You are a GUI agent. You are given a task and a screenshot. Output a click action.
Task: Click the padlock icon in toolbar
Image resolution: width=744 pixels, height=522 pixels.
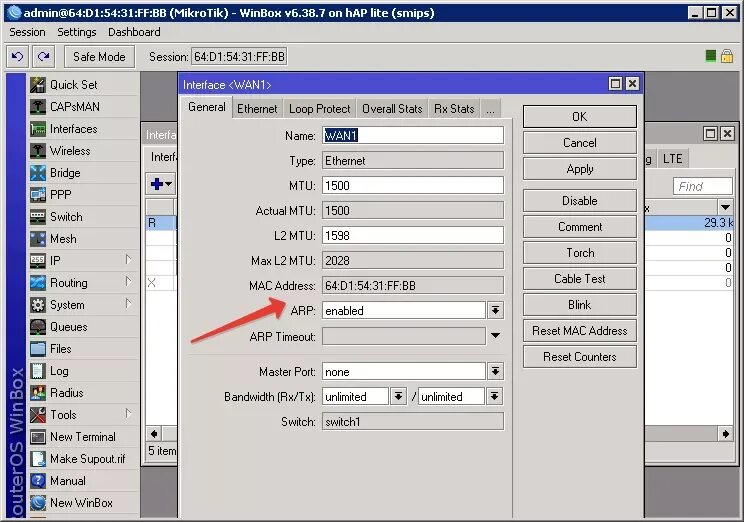tap(726, 56)
